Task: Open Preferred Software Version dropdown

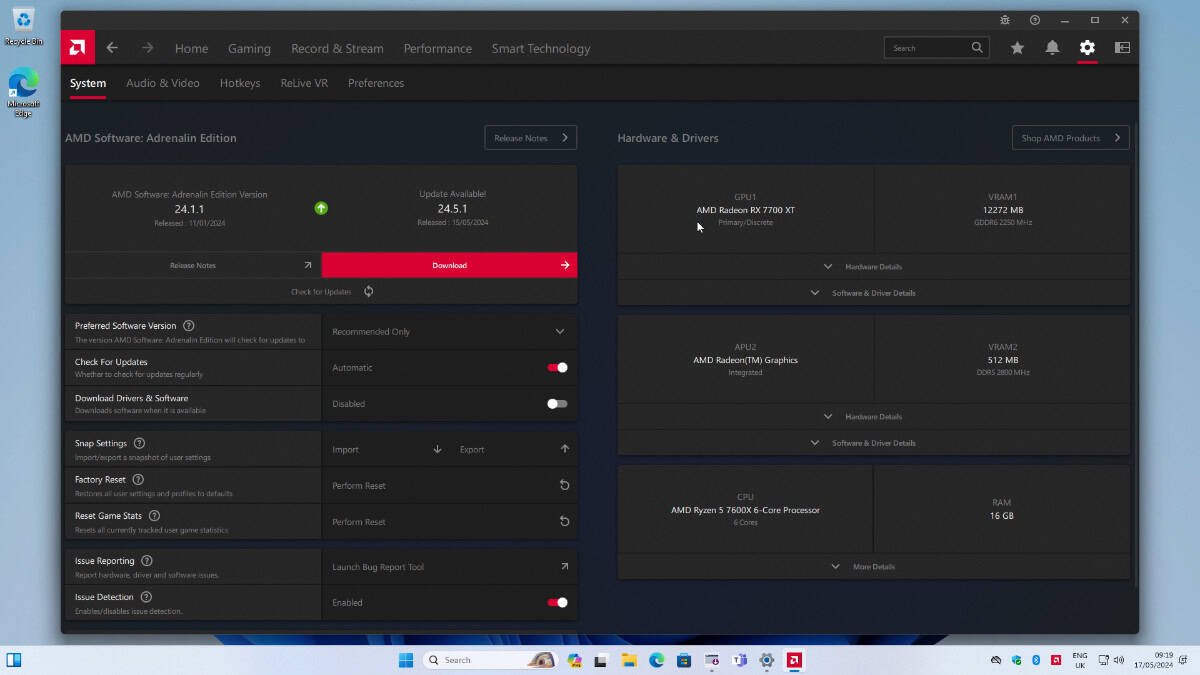Action: coord(449,331)
